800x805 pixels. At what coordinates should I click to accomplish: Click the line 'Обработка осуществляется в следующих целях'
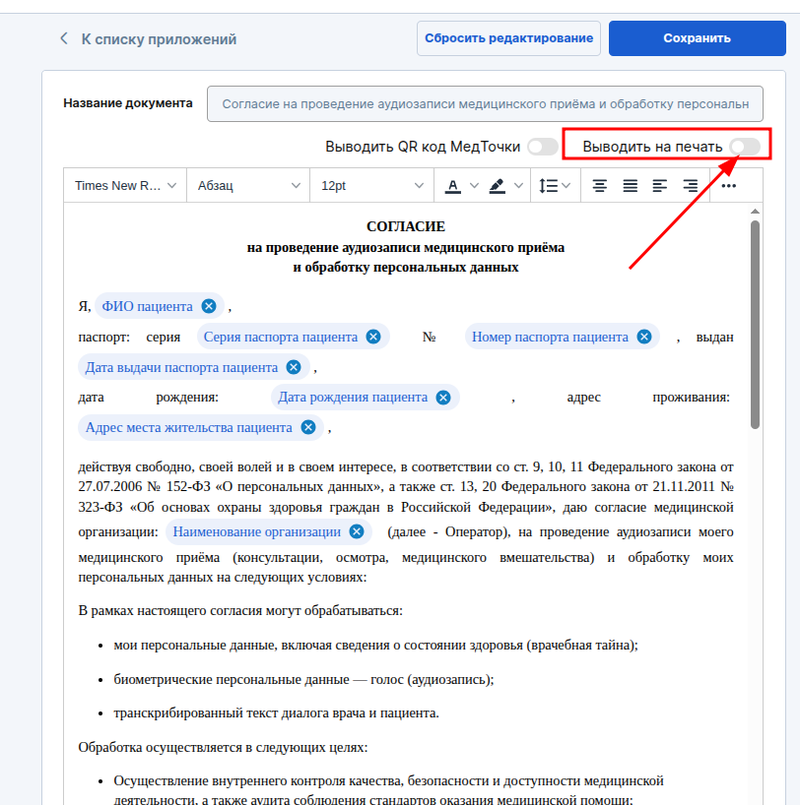pyautogui.click(x=223, y=748)
